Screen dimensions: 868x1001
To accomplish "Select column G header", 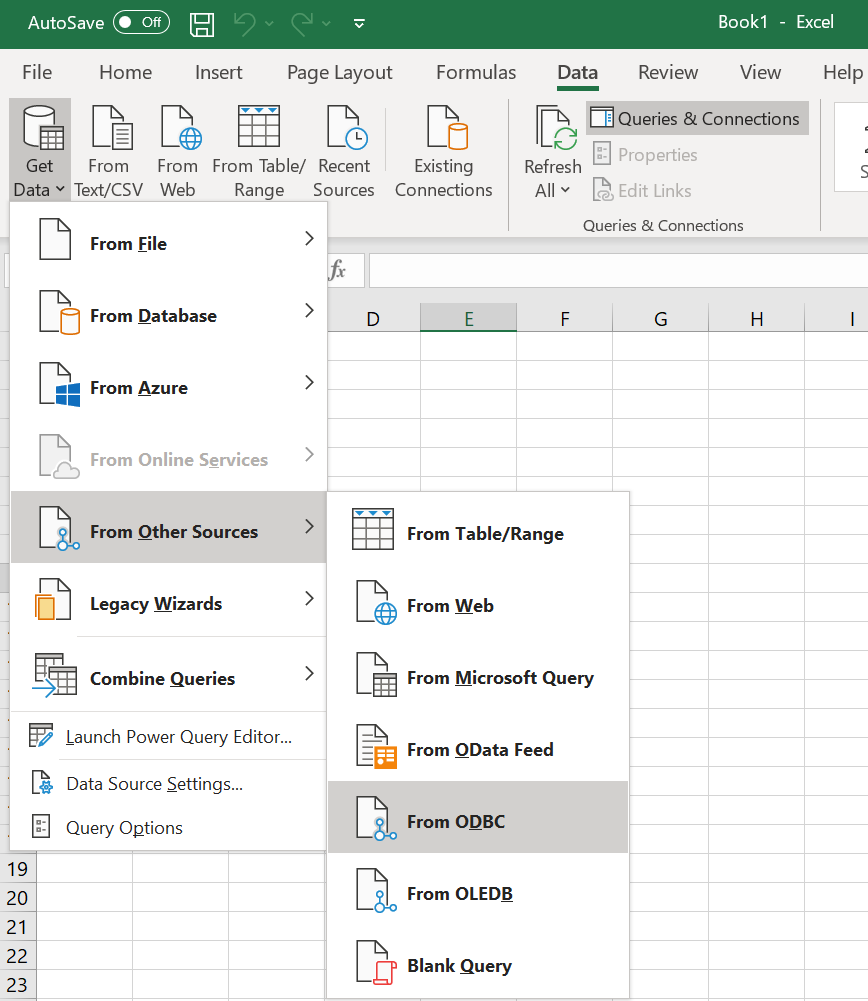I will (x=661, y=318).
